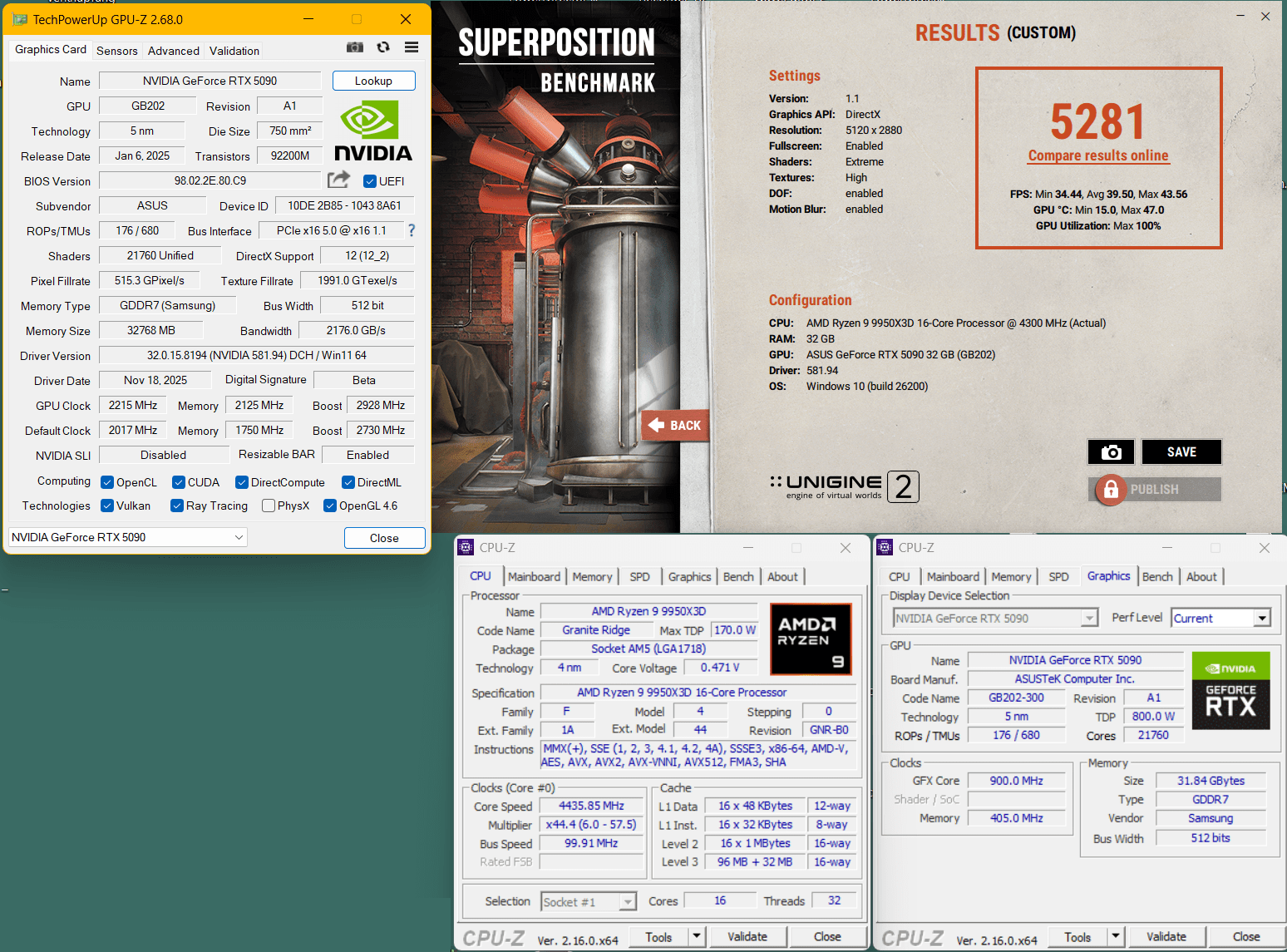Click the AMD Ryzen 9 logo
Image resolution: width=1287 pixels, height=952 pixels.
tap(811, 639)
